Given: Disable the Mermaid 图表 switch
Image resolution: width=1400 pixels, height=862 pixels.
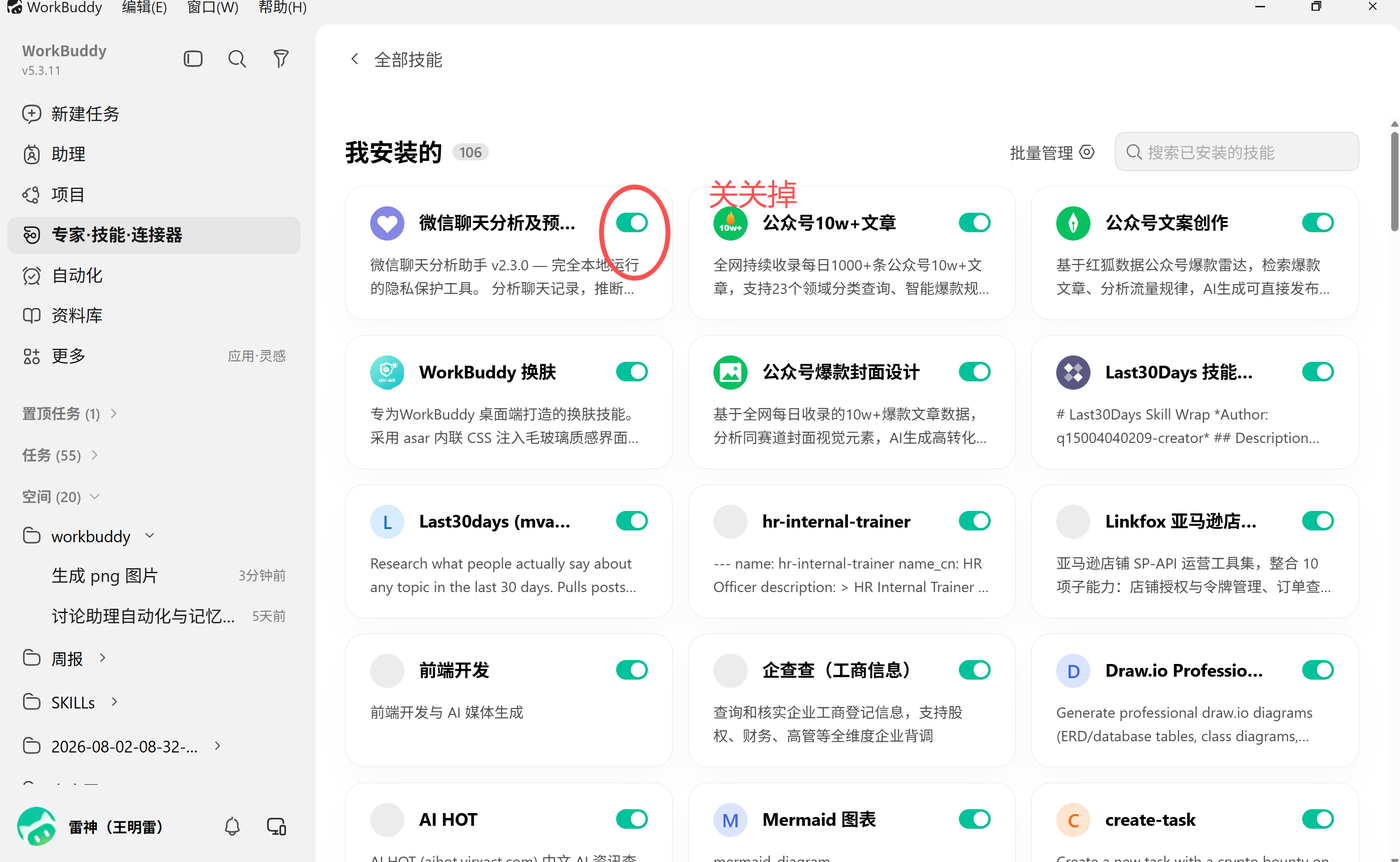Looking at the screenshot, I should point(975,820).
